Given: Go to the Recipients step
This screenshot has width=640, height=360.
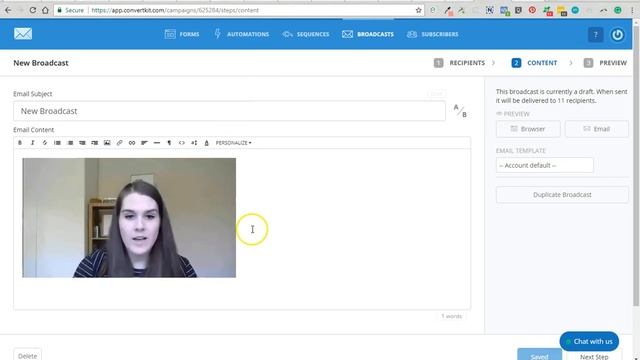Looking at the screenshot, I should (460, 63).
